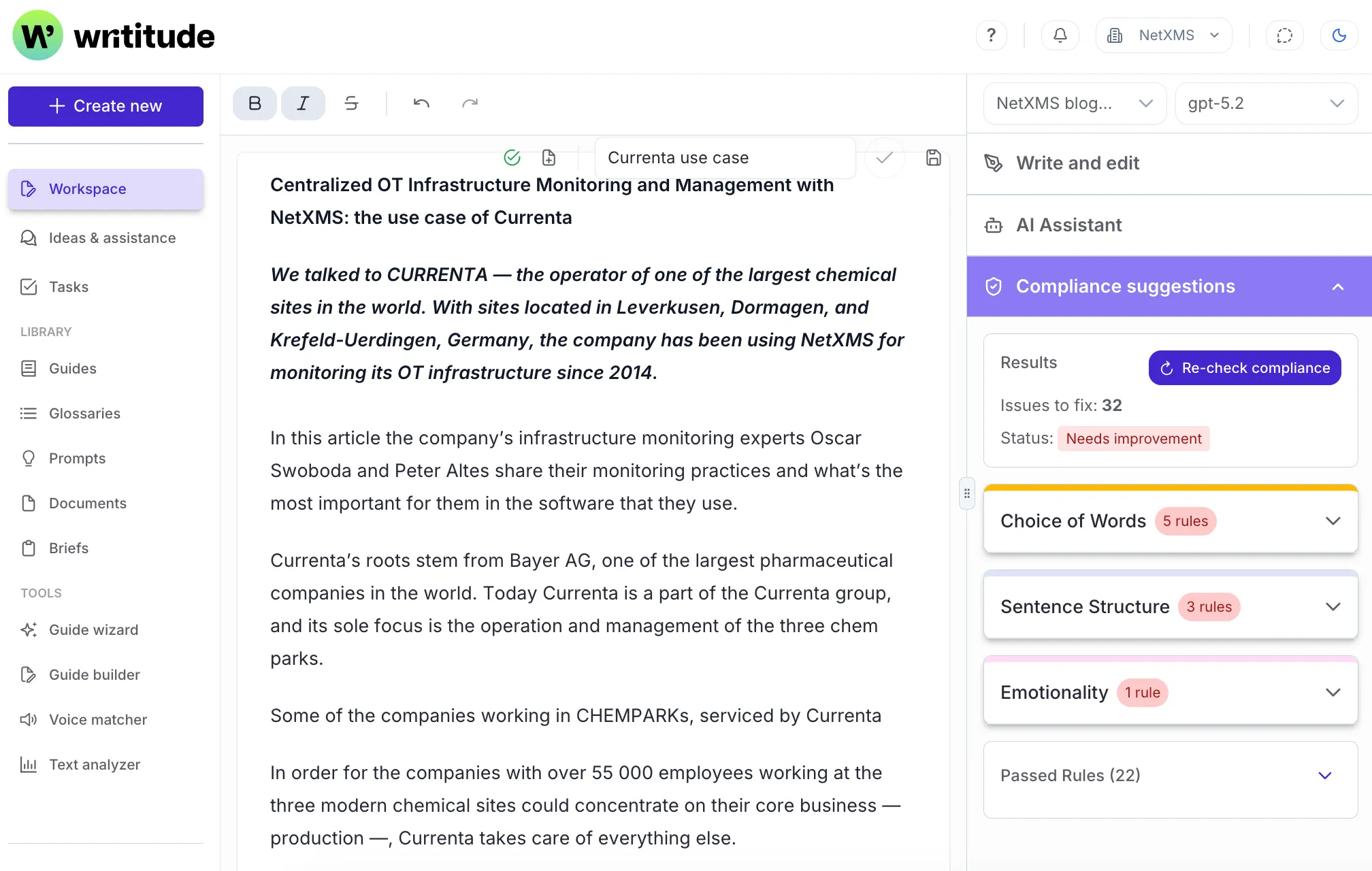Image resolution: width=1372 pixels, height=871 pixels.
Task: Open the Glossaries library
Action: tap(84, 413)
